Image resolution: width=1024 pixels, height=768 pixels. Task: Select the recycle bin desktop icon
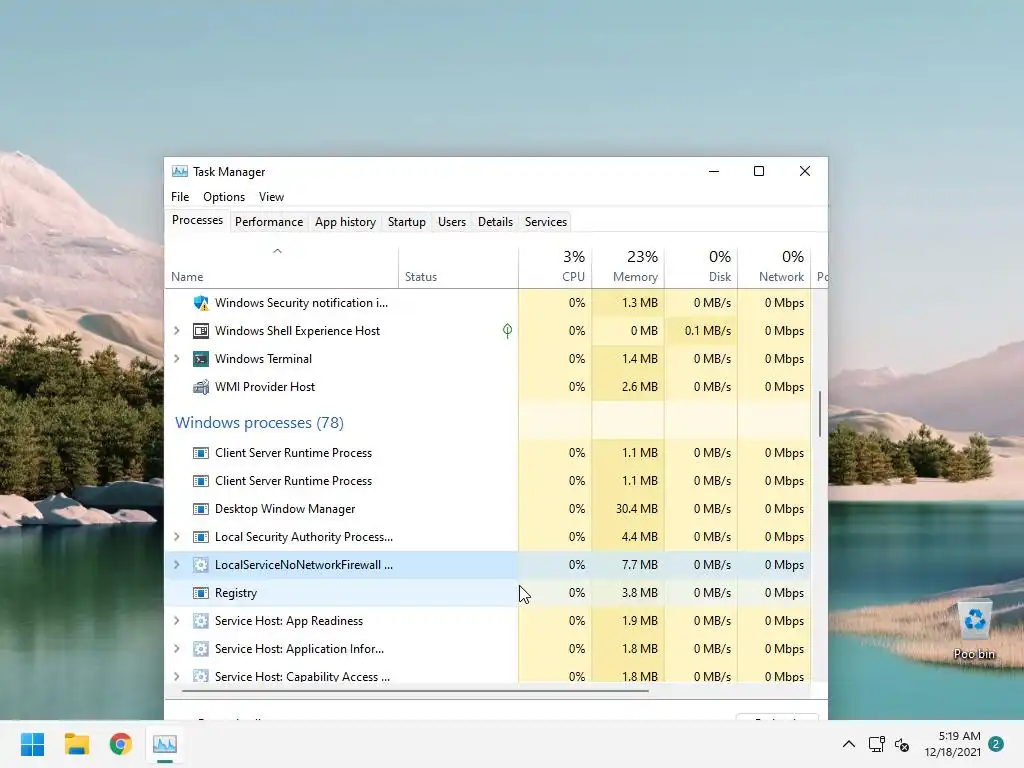974,631
